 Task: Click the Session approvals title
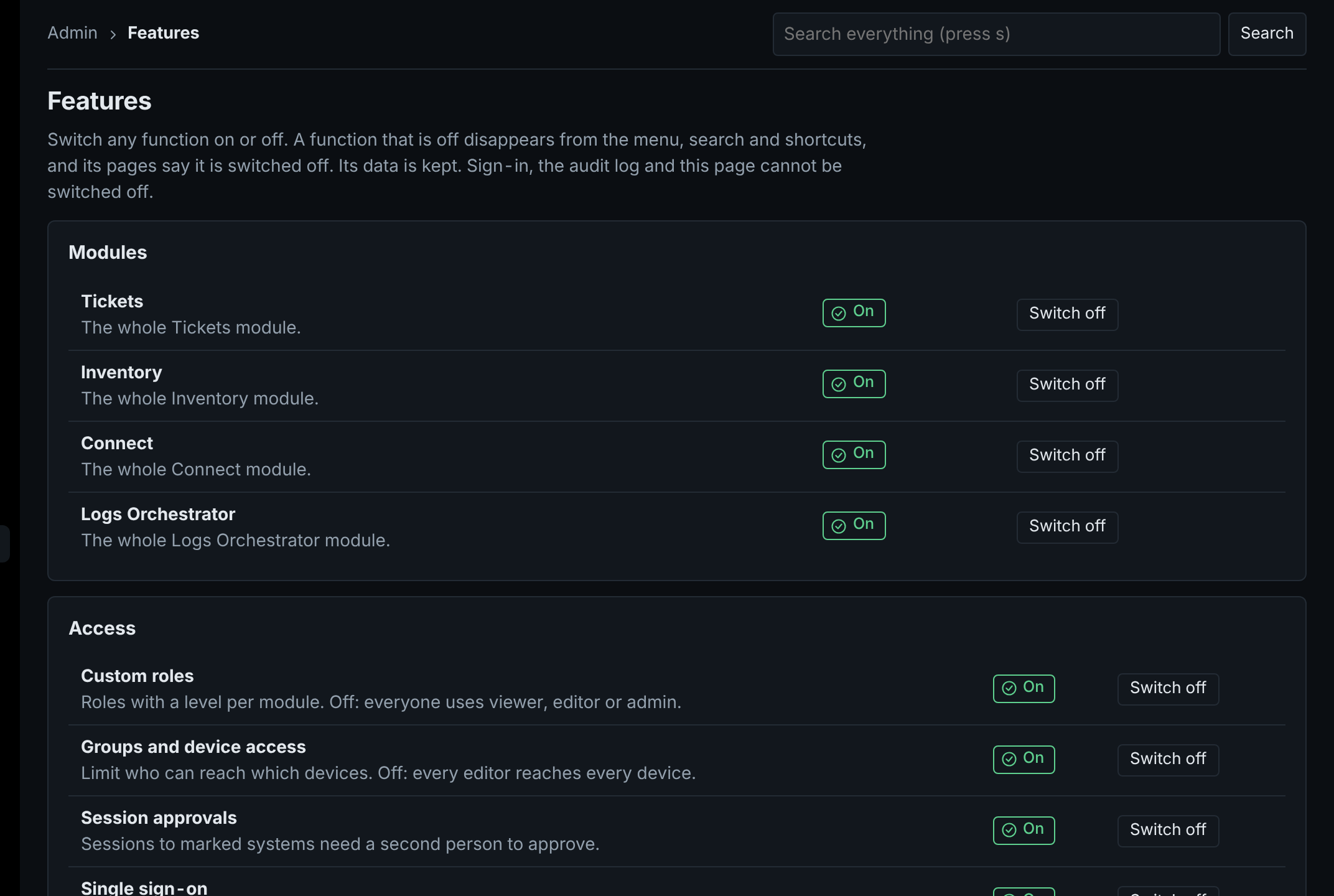[x=159, y=818]
